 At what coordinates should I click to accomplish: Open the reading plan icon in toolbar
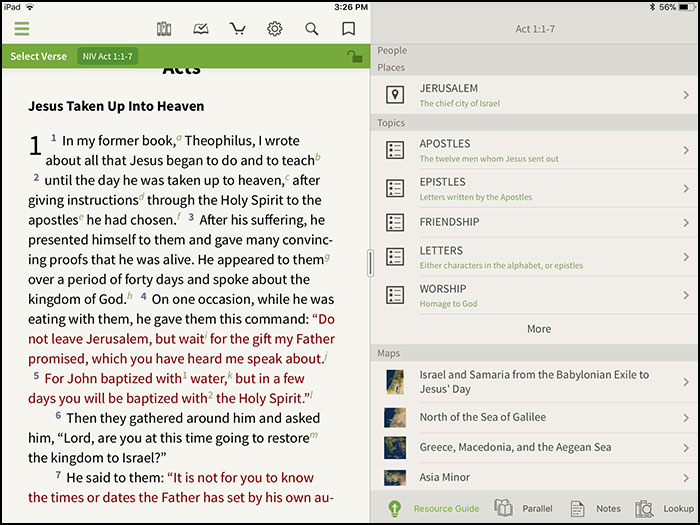pos(201,29)
